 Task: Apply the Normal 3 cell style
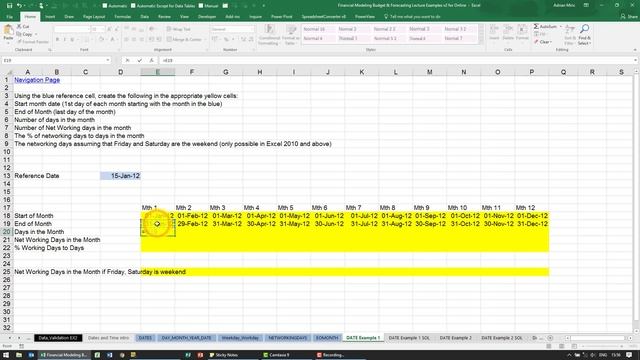pyautogui.click(x=419, y=29)
